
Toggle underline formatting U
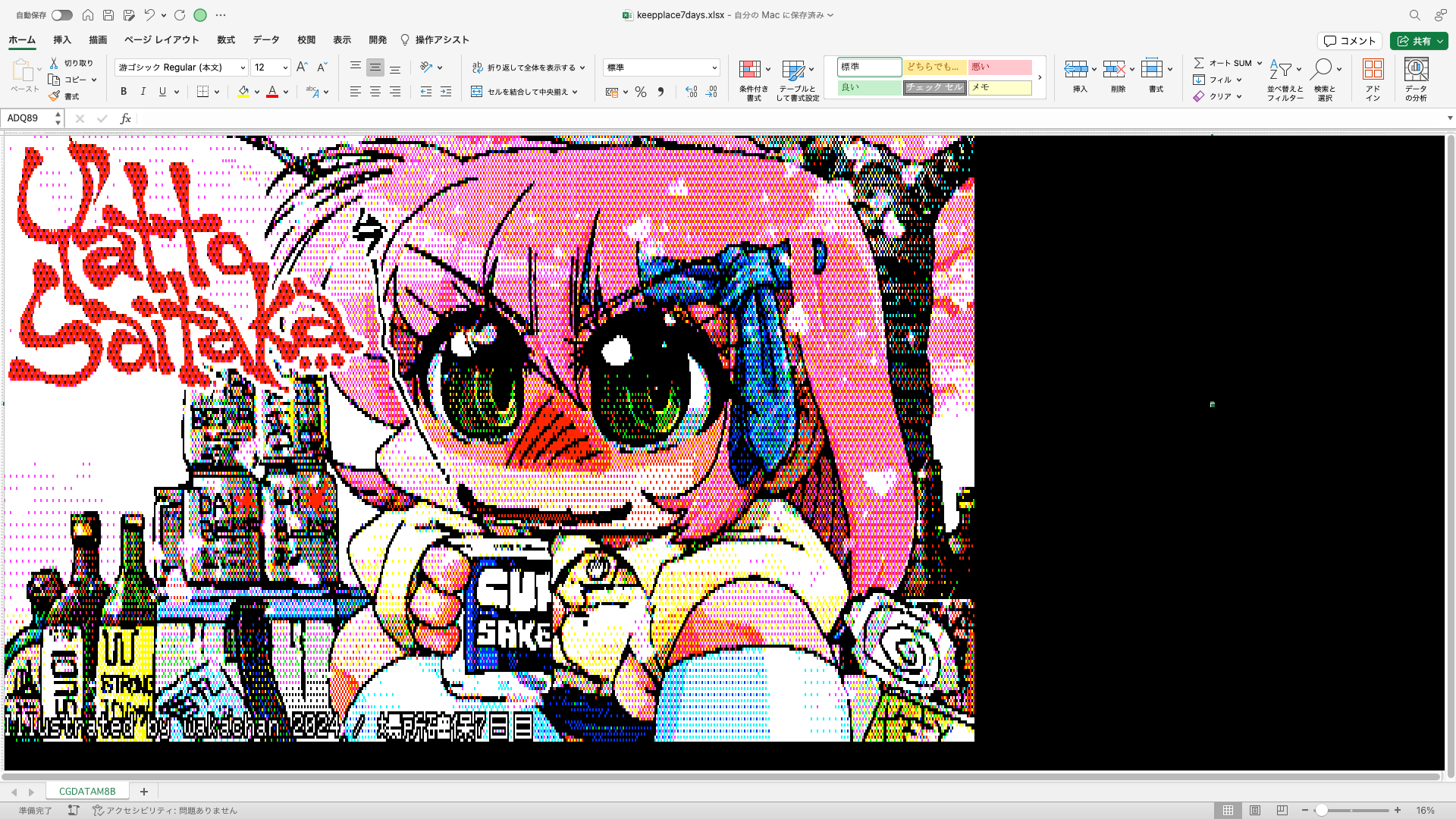(x=162, y=92)
